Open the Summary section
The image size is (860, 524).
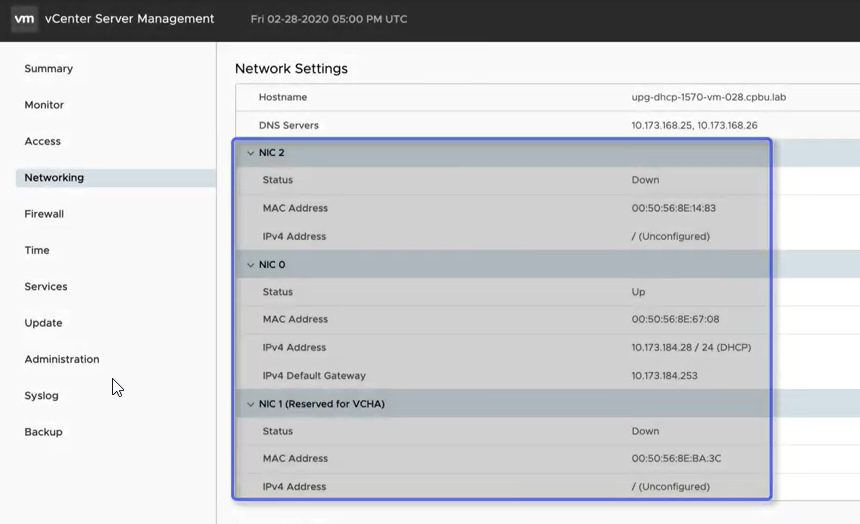point(48,69)
